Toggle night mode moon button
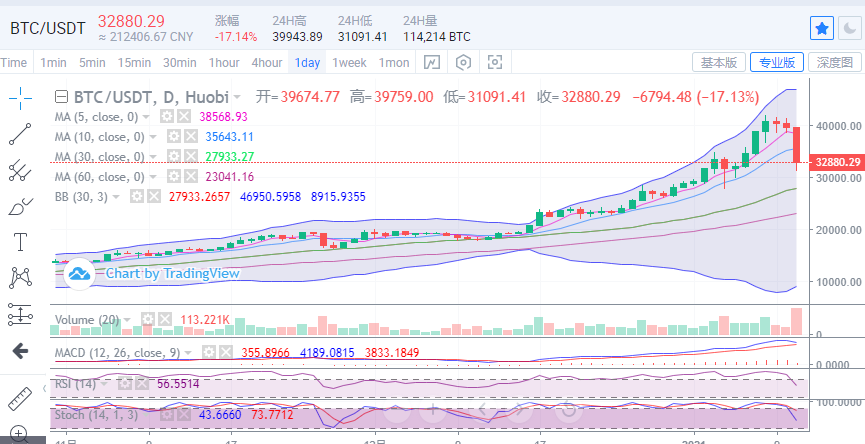This screenshot has width=865, height=444. tap(849, 28)
